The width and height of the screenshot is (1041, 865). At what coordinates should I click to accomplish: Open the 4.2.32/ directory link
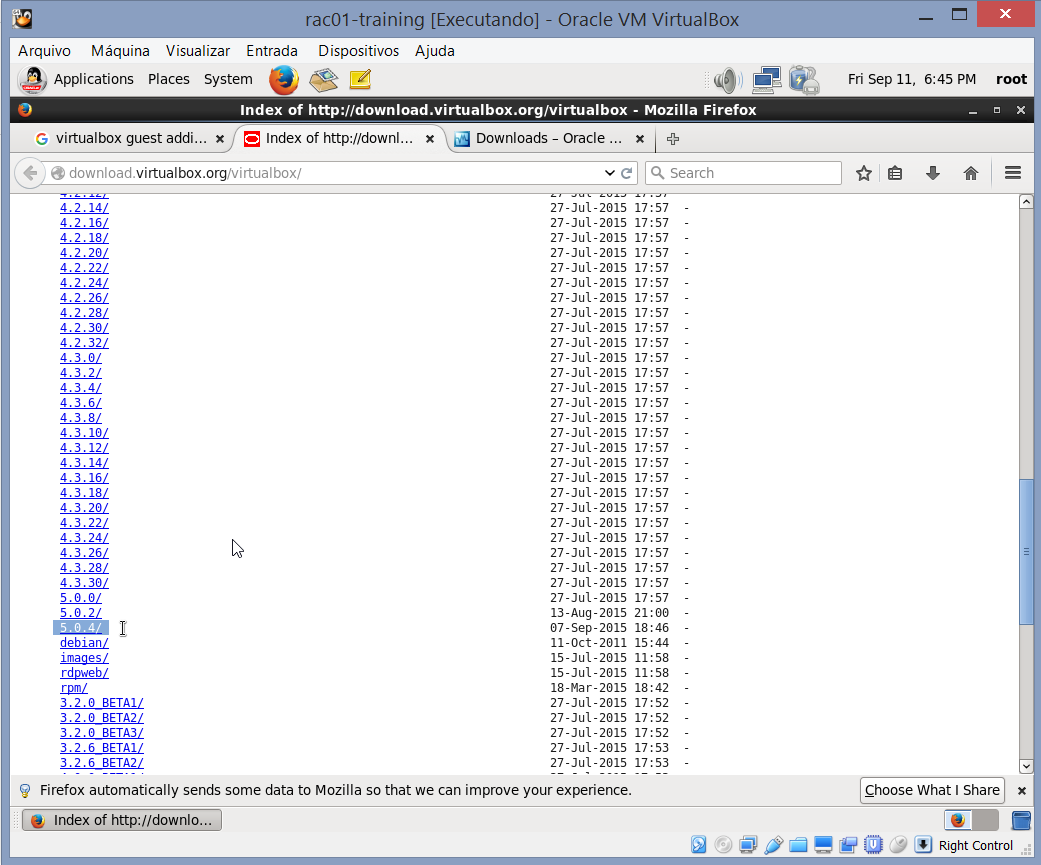click(x=84, y=343)
